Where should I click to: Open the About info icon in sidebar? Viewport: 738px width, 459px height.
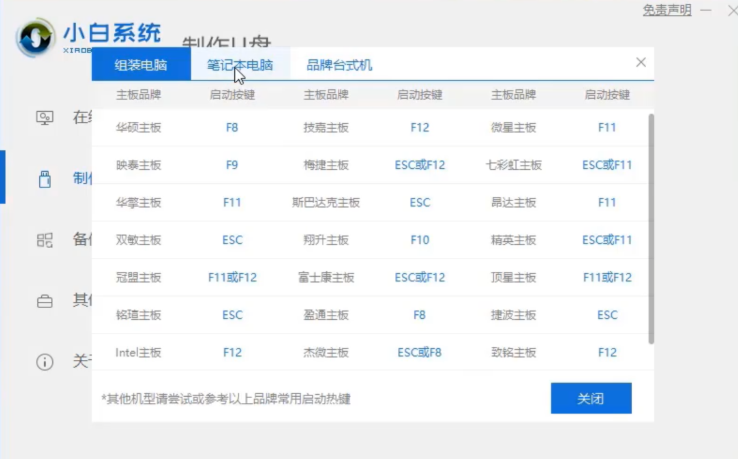[44, 361]
